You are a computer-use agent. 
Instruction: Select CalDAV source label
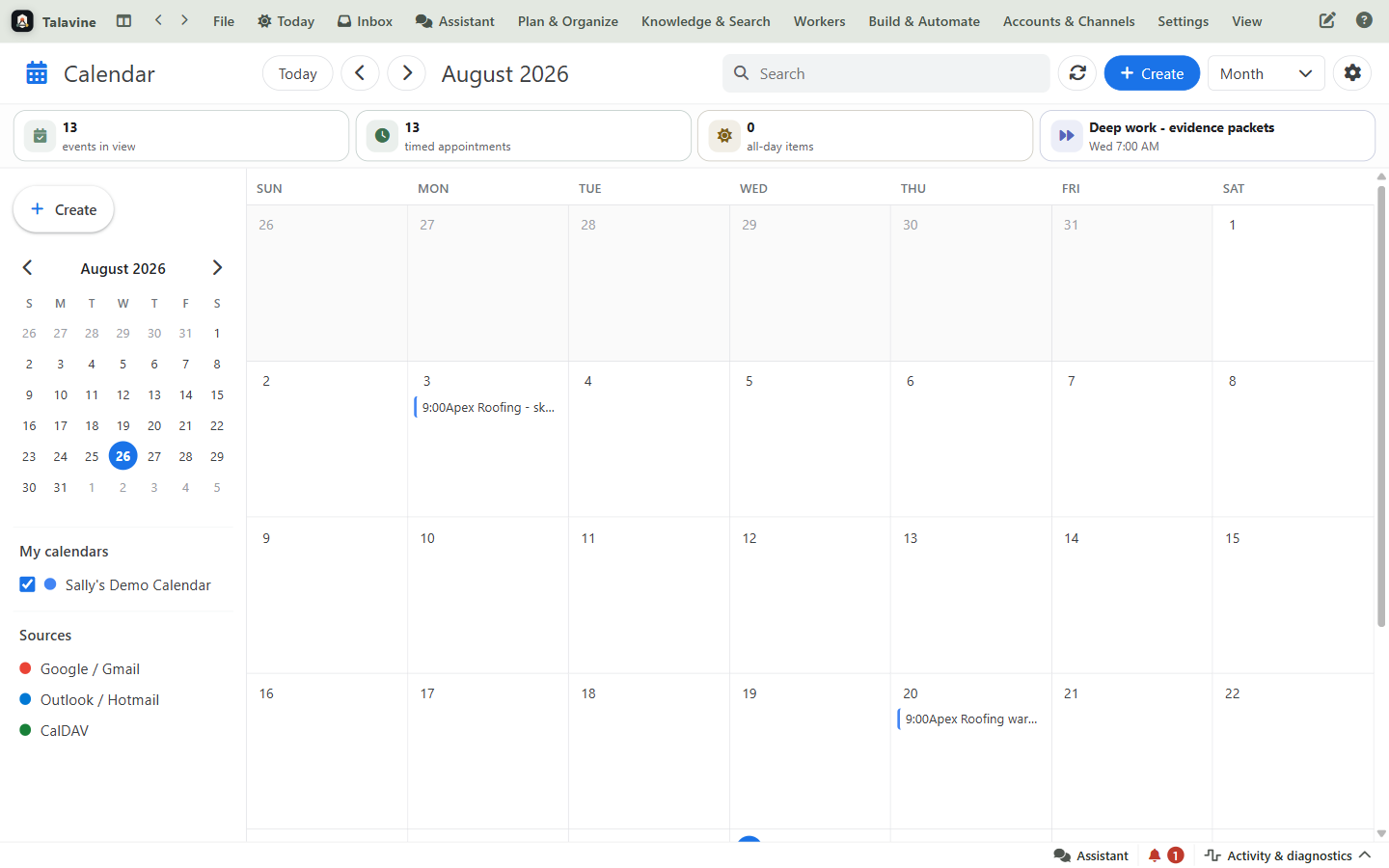(x=65, y=730)
